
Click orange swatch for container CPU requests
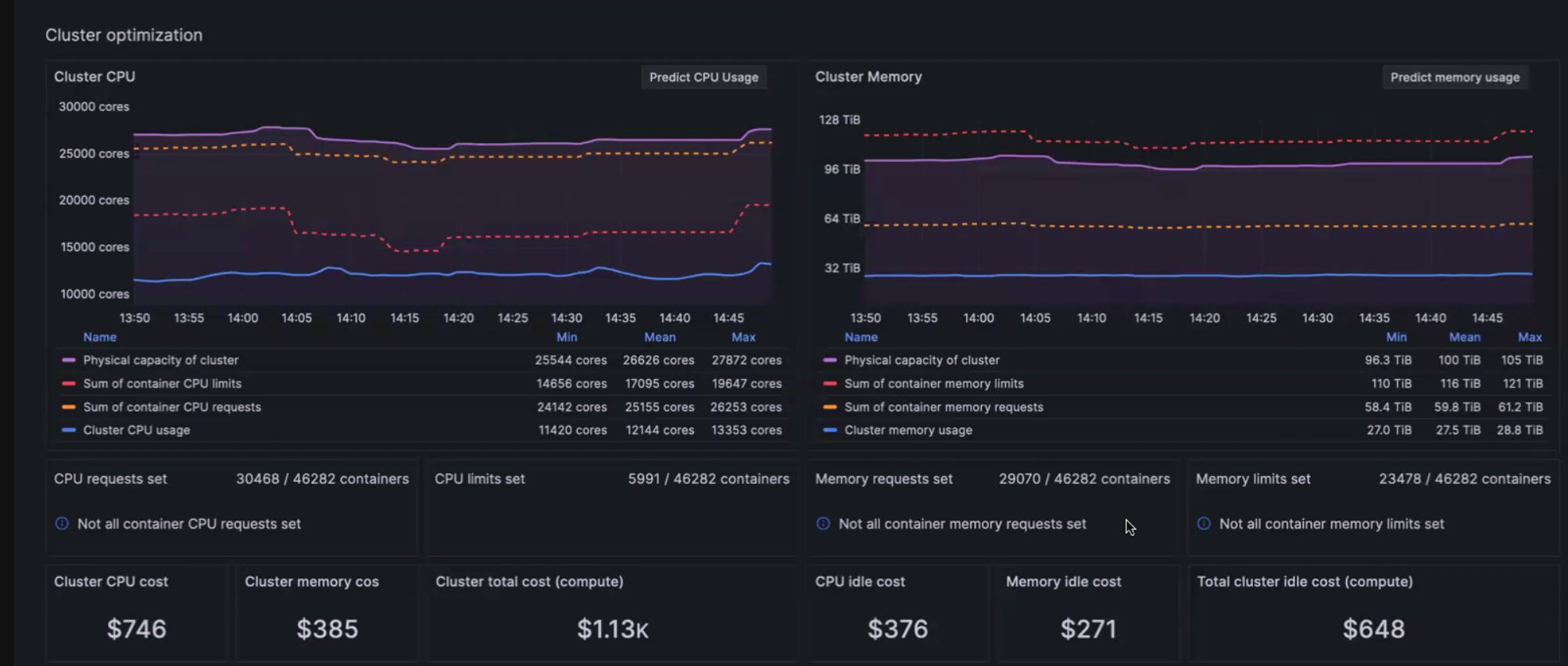69,407
